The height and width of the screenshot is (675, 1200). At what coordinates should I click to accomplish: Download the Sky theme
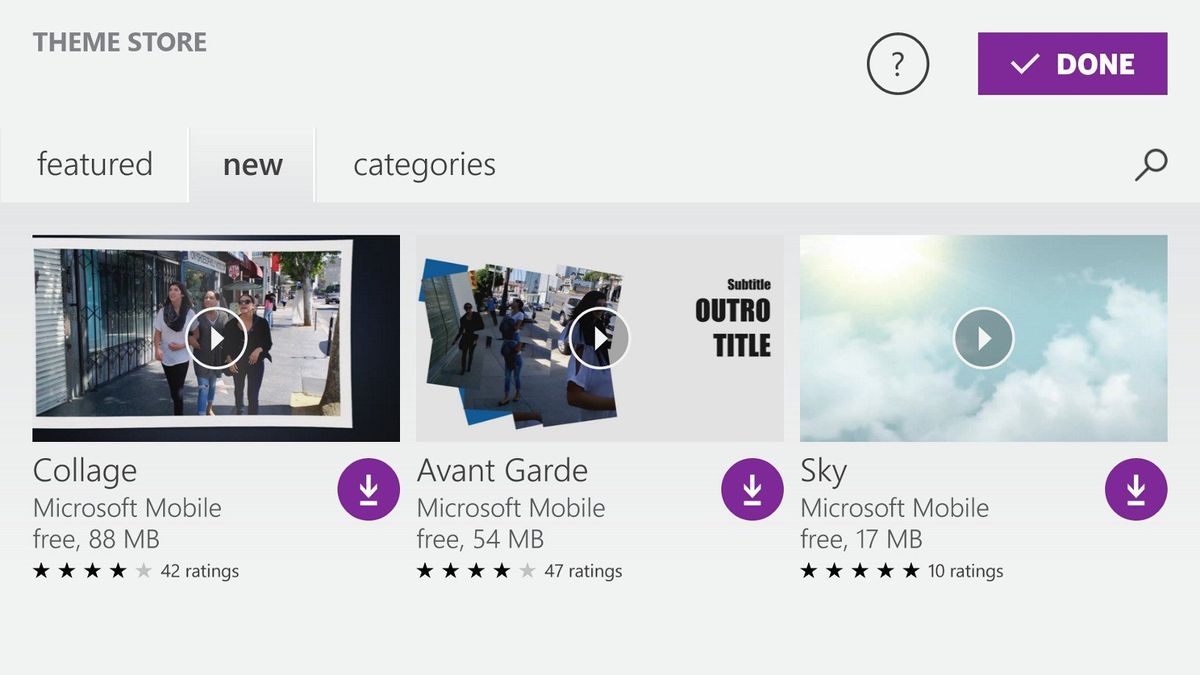click(x=1136, y=489)
